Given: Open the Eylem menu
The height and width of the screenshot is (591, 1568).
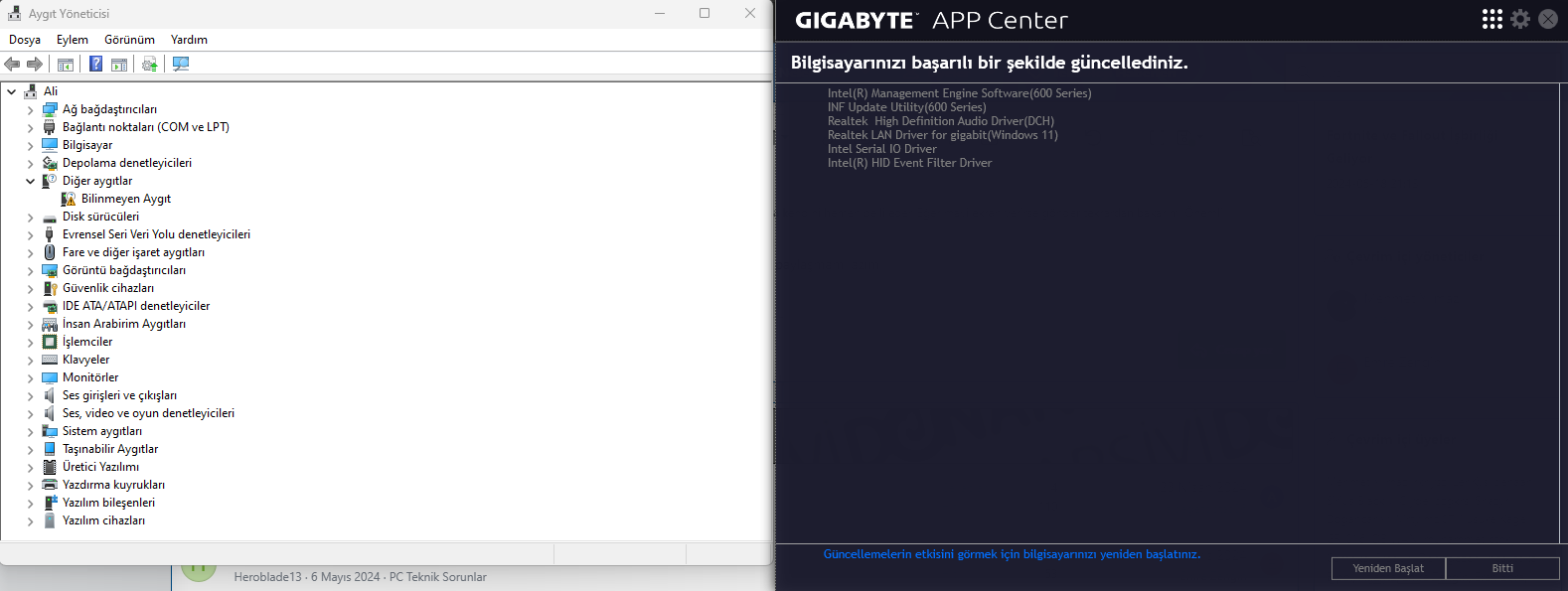Looking at the screenshot, I should click(x=73, y=40).
